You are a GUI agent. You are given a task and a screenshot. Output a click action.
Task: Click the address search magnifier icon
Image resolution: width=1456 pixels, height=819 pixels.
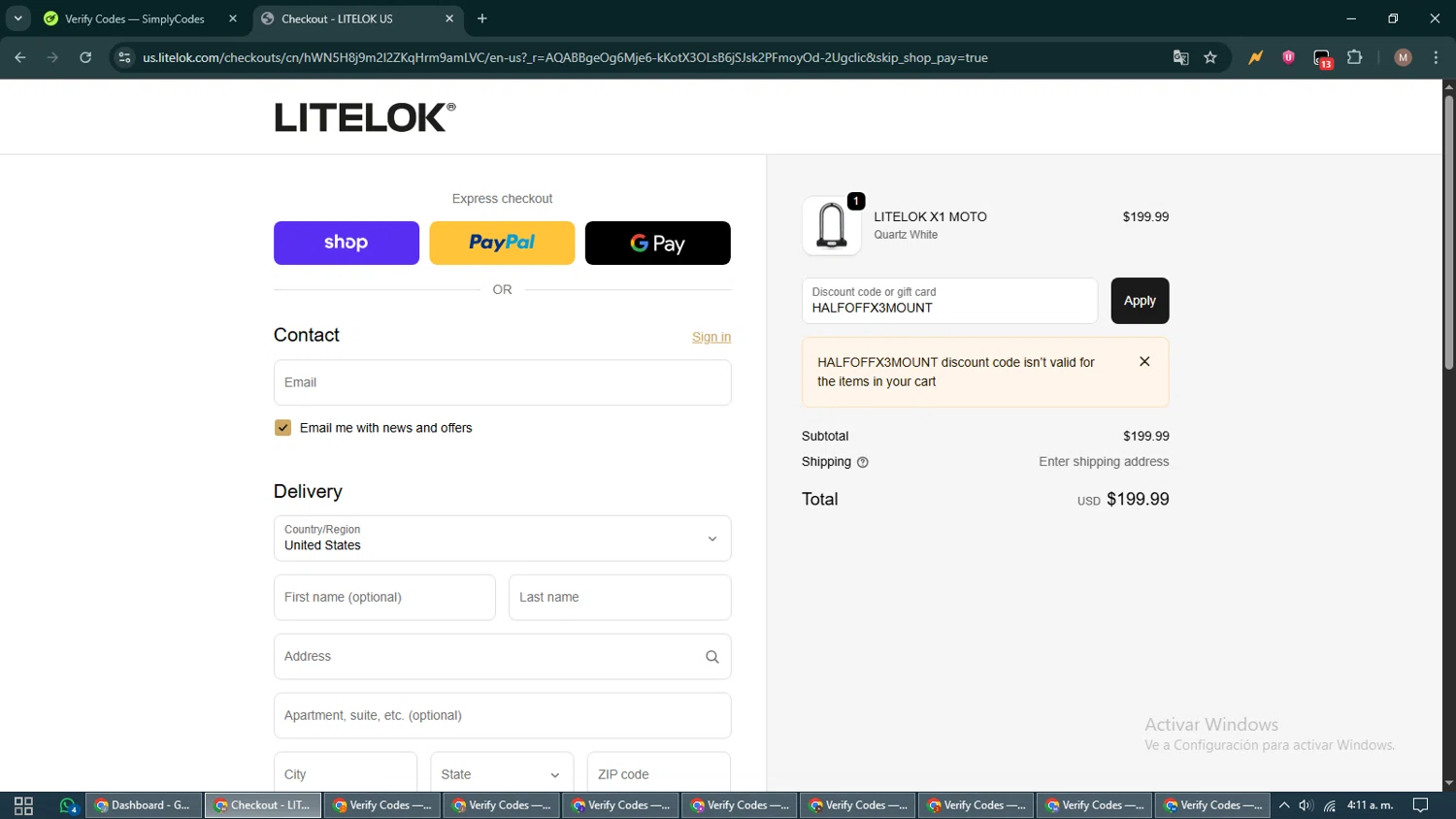(712, 657)
